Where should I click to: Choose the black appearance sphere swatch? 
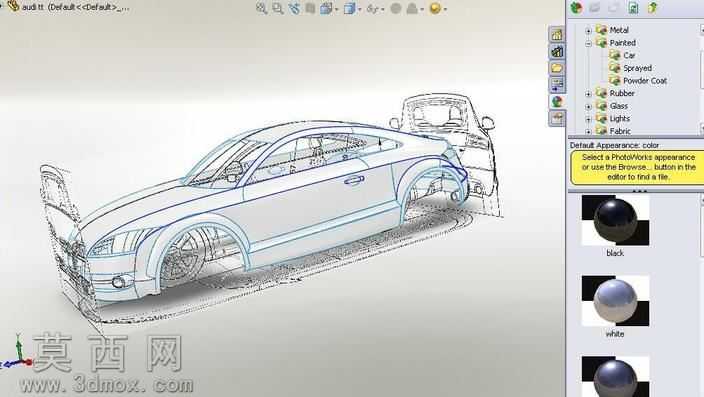[x=616, y=220]
